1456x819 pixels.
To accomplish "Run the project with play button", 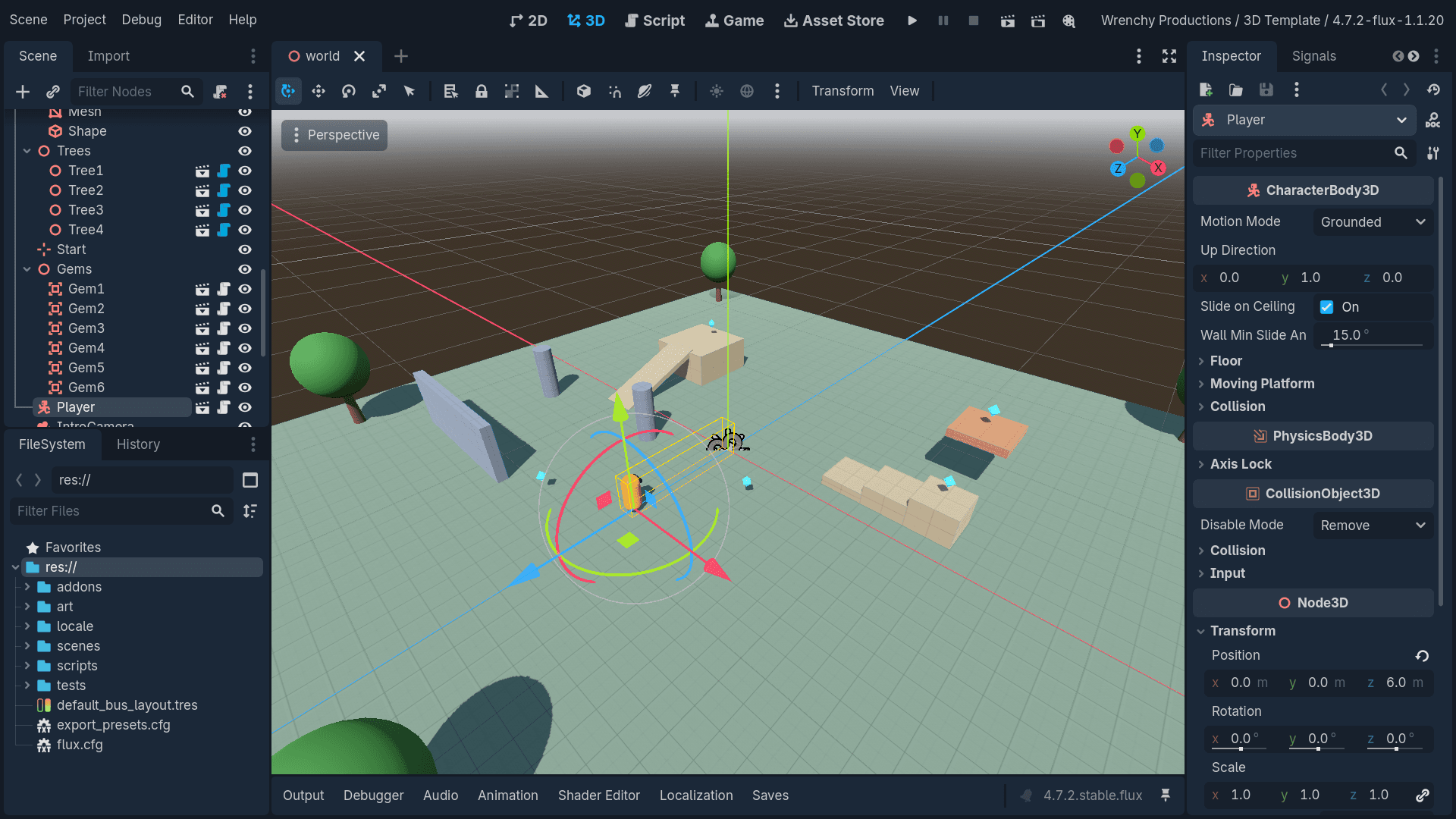I will 912,20.
